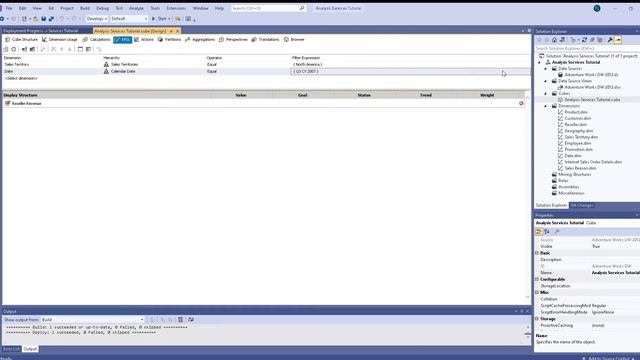This screenshot has width=640, height=360.
Task: Collapse the Data Sources folder
Action: [546, 69]
